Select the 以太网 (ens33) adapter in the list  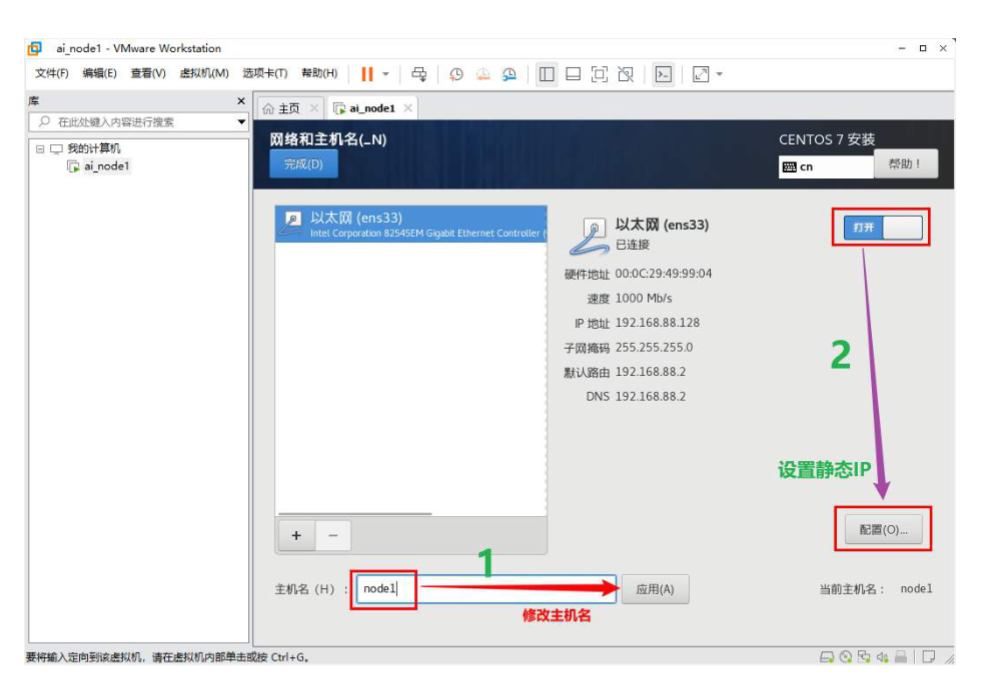[411, 224]
